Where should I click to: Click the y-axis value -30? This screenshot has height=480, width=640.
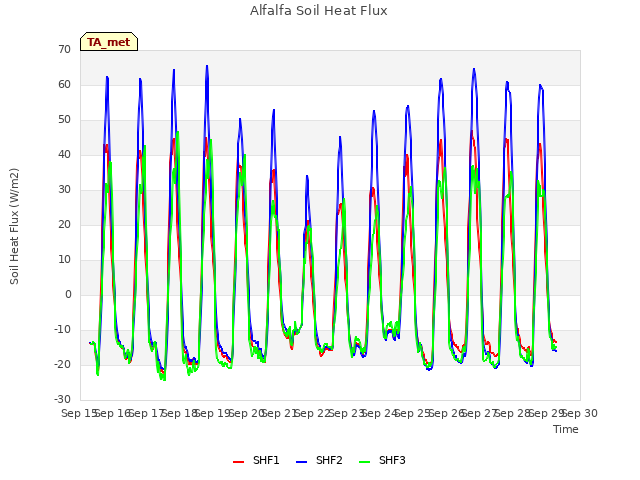(63, 400)
